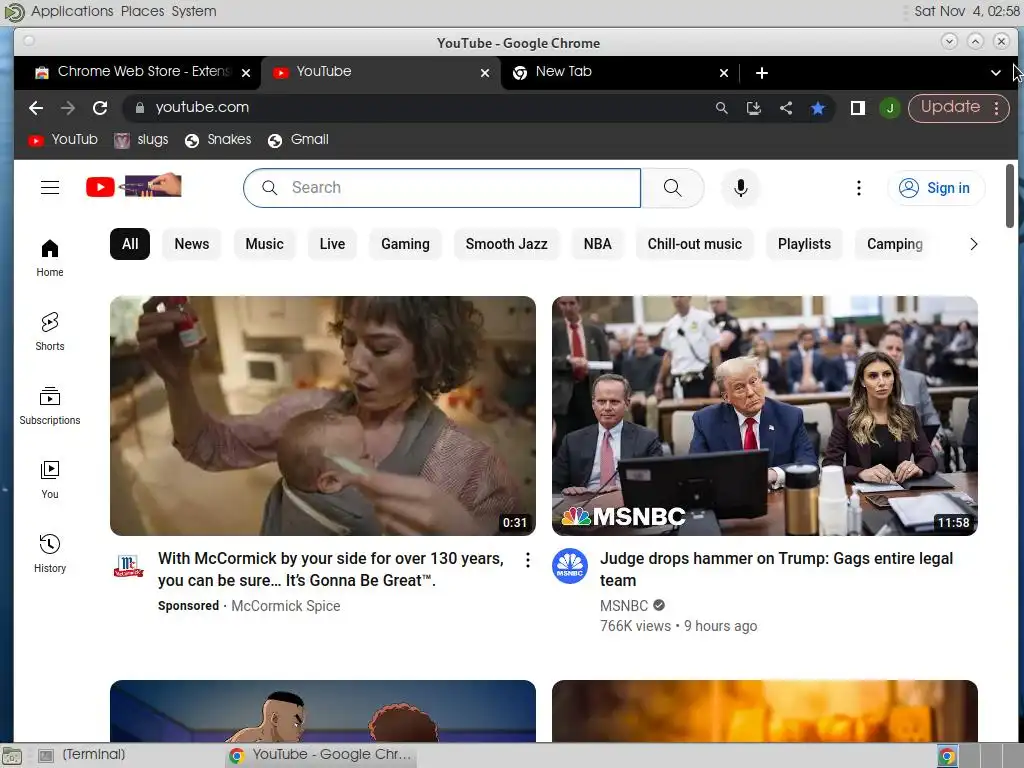Click the page vertical scrollbar handle
This screenshot has height=768, width=1024.
coord(1010,196)
